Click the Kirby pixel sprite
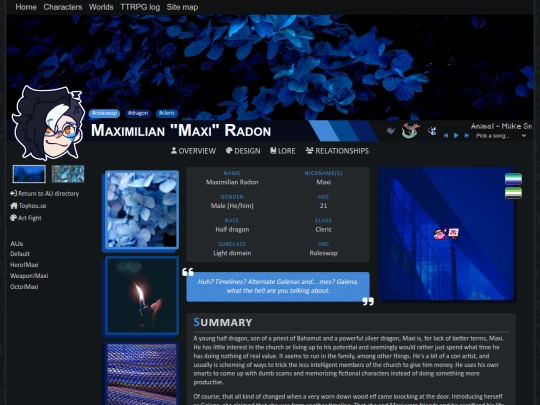Screen dimensions: 540x405 pos(440,234)
